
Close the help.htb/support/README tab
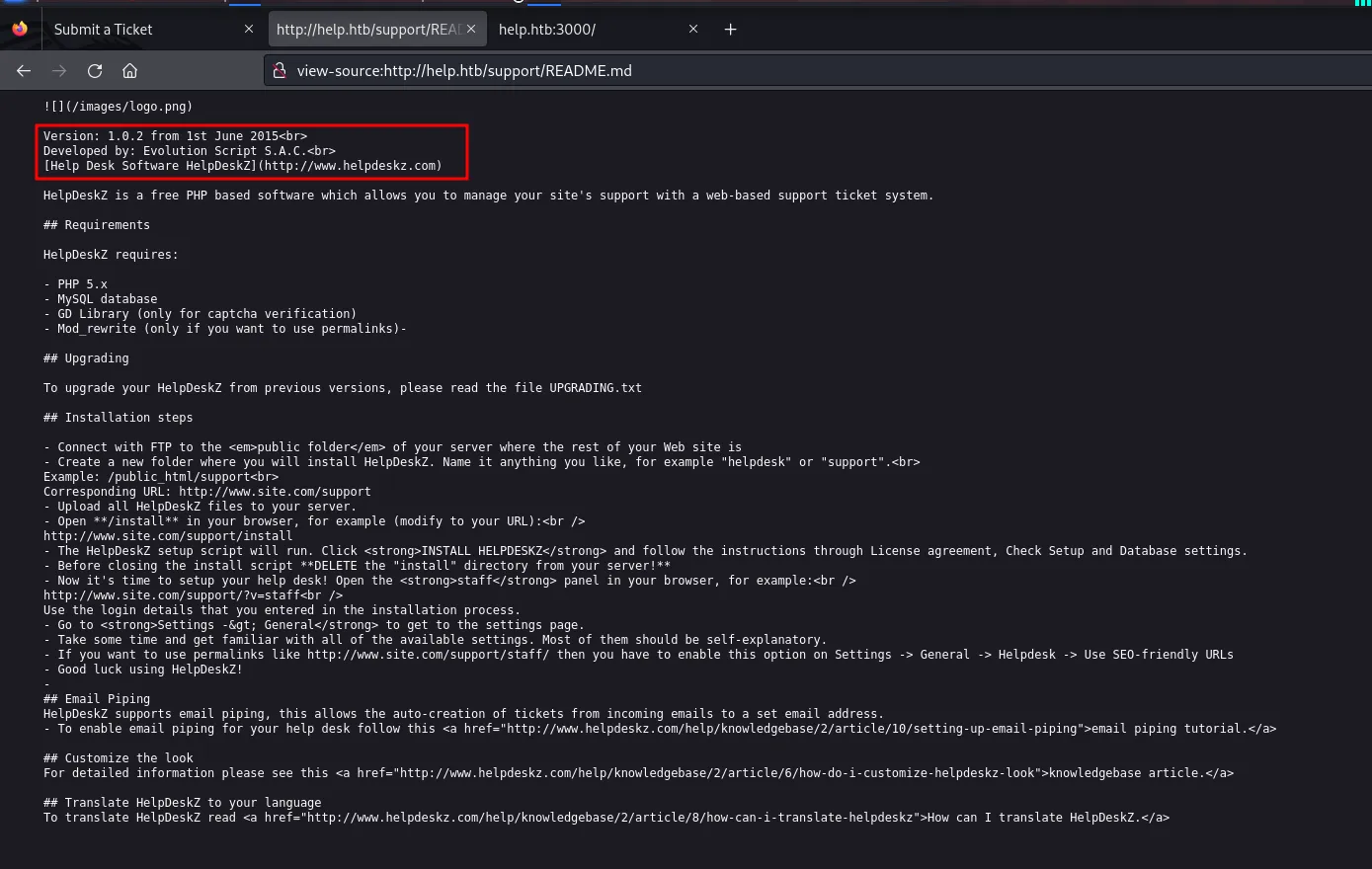tap(471, 30)
